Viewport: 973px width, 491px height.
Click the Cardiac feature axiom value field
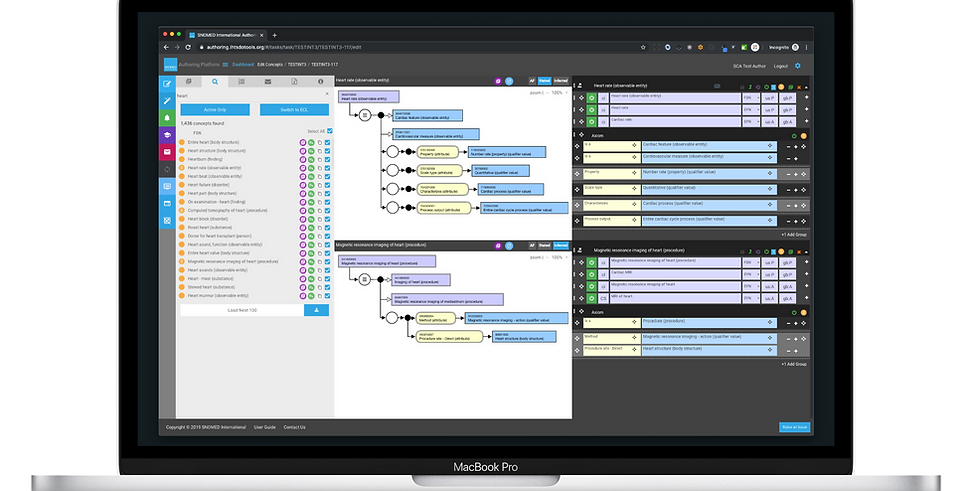click(x=709, y=145)
